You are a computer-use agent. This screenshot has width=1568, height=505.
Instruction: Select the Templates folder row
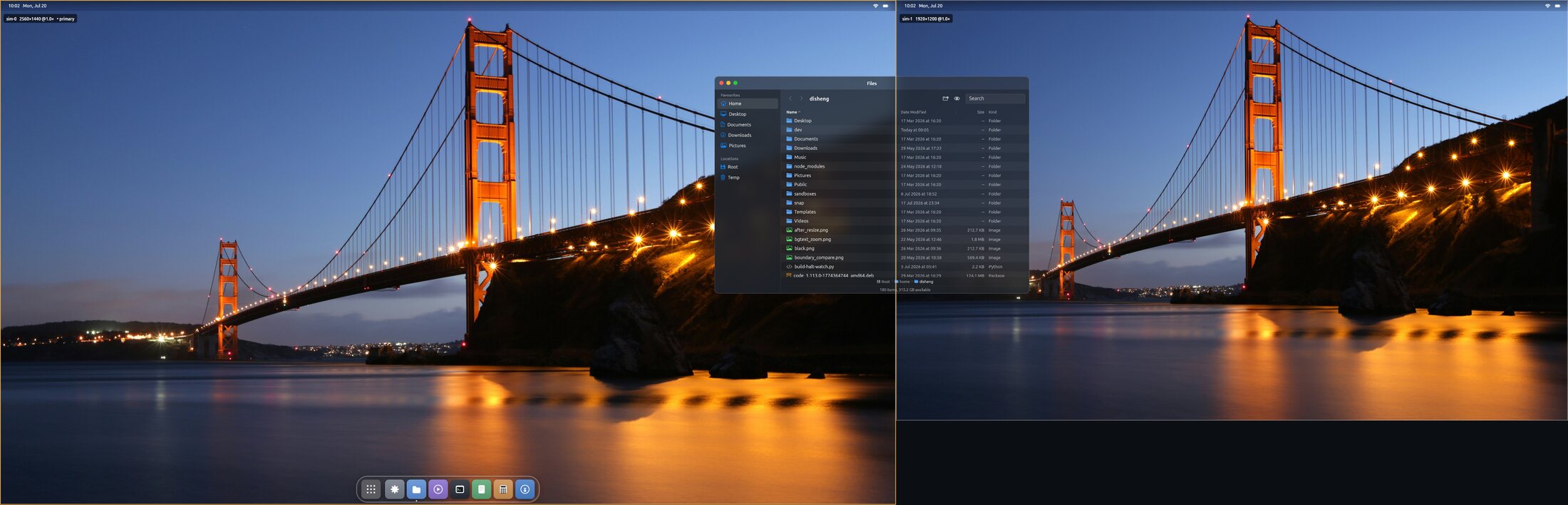(905, 212)
